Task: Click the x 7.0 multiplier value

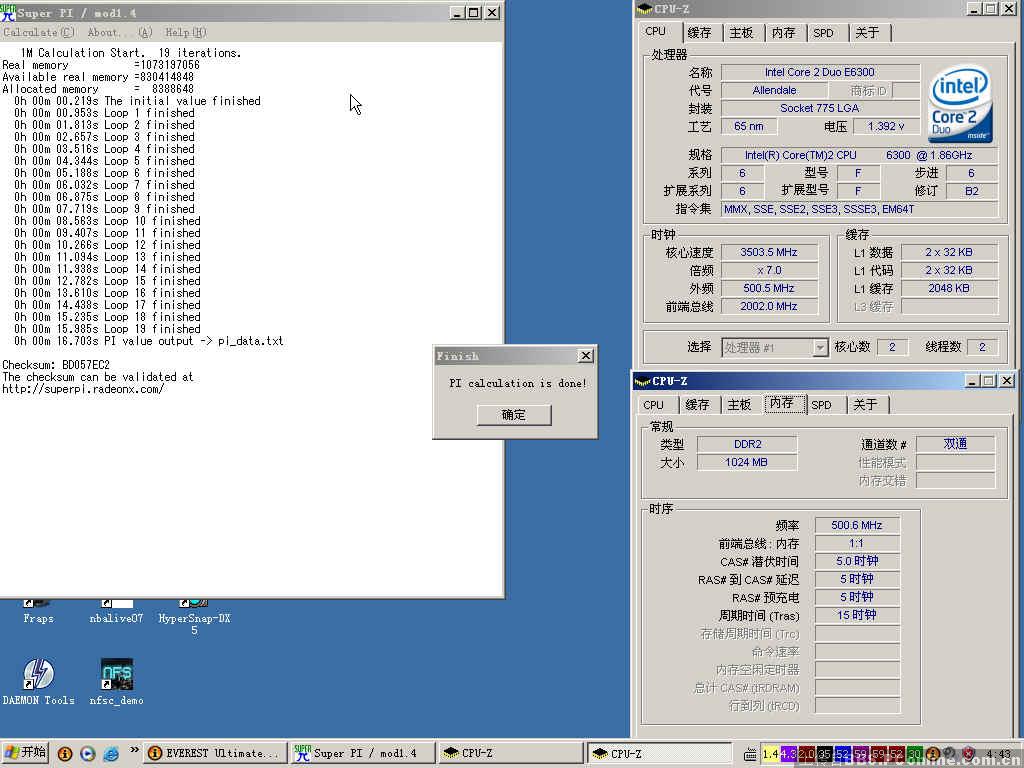Action: (769, 270)
